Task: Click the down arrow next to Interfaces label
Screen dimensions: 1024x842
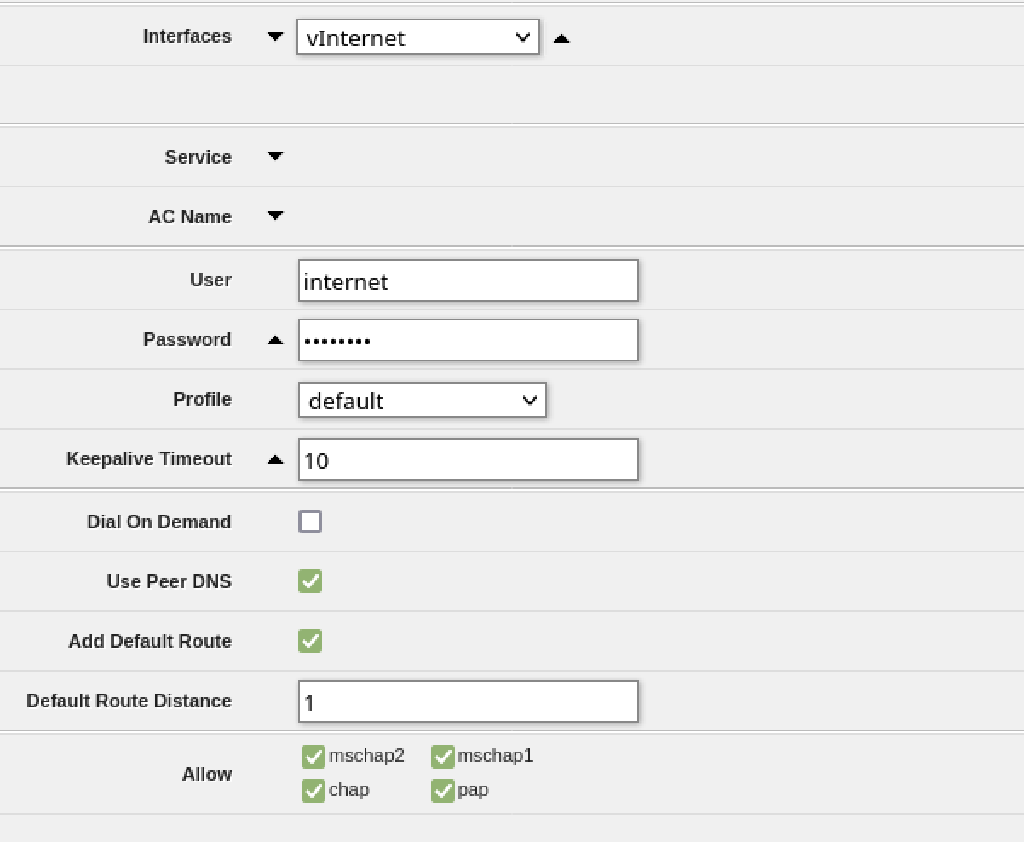Action: tap(276, 37)
